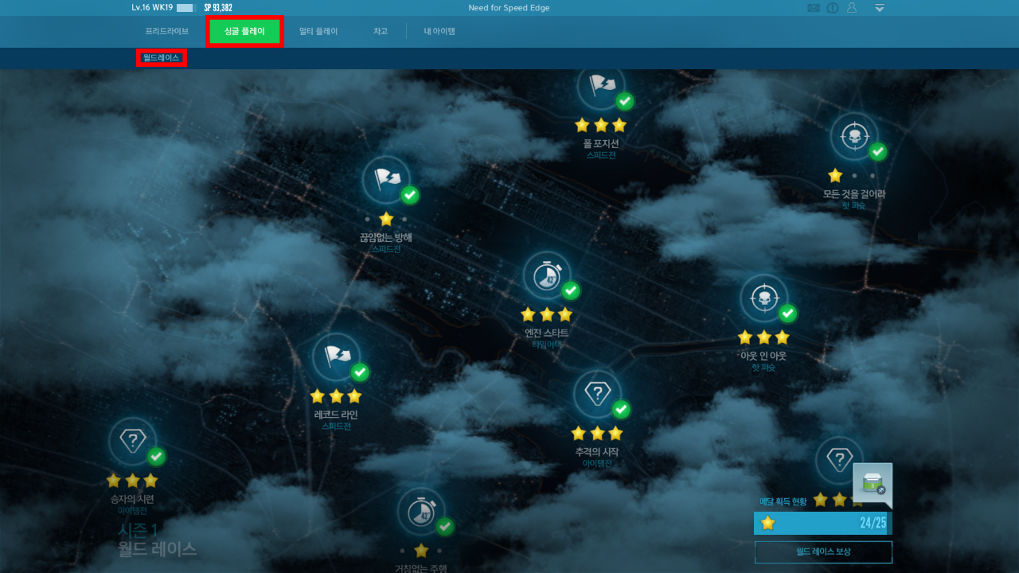Image resolution: width=1019 pixels, height=573 pixels.
Task: Click the 월드레이스 sub-menu item
Action: (161, 58)
